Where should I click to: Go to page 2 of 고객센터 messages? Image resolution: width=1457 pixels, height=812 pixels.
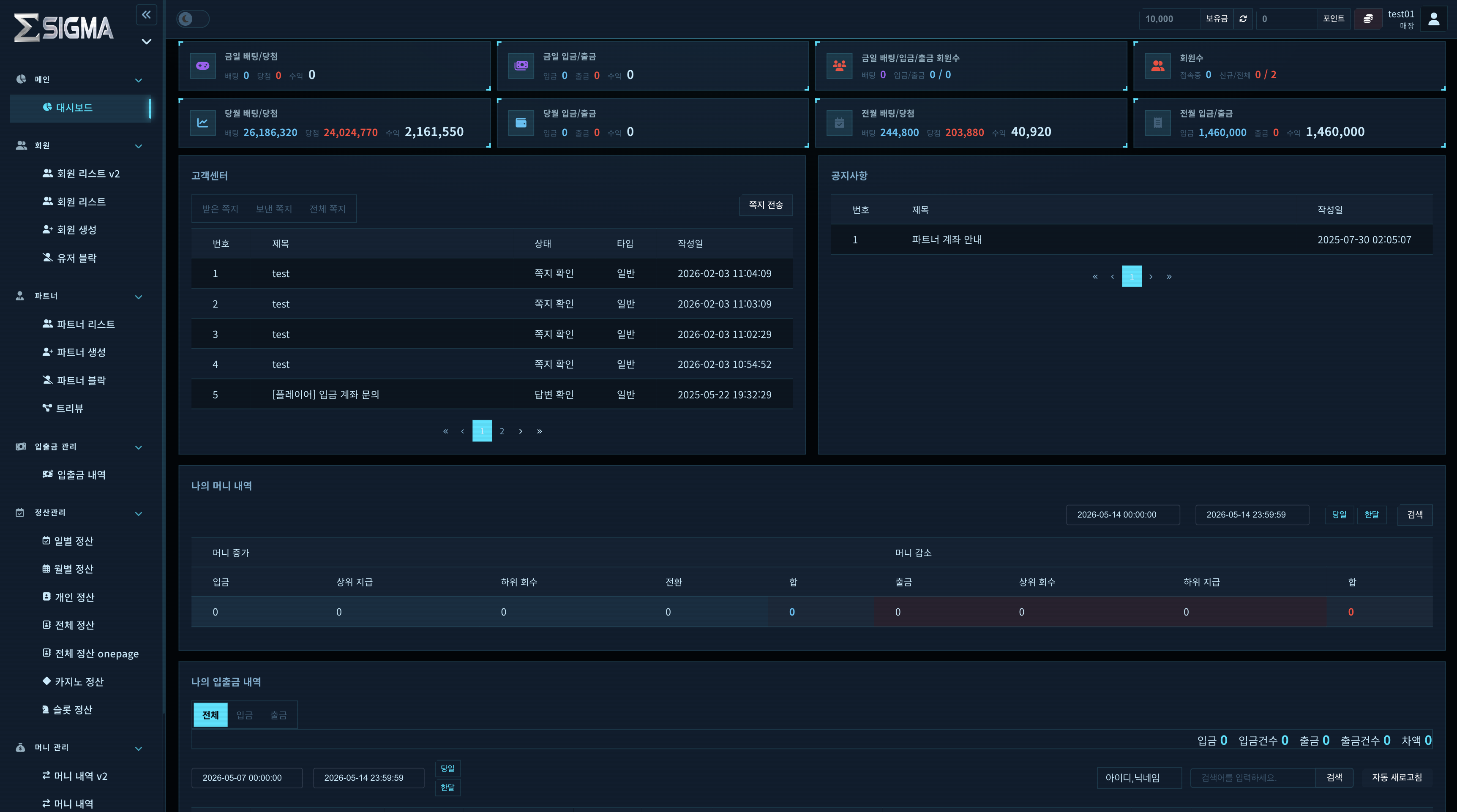(502, 431)
